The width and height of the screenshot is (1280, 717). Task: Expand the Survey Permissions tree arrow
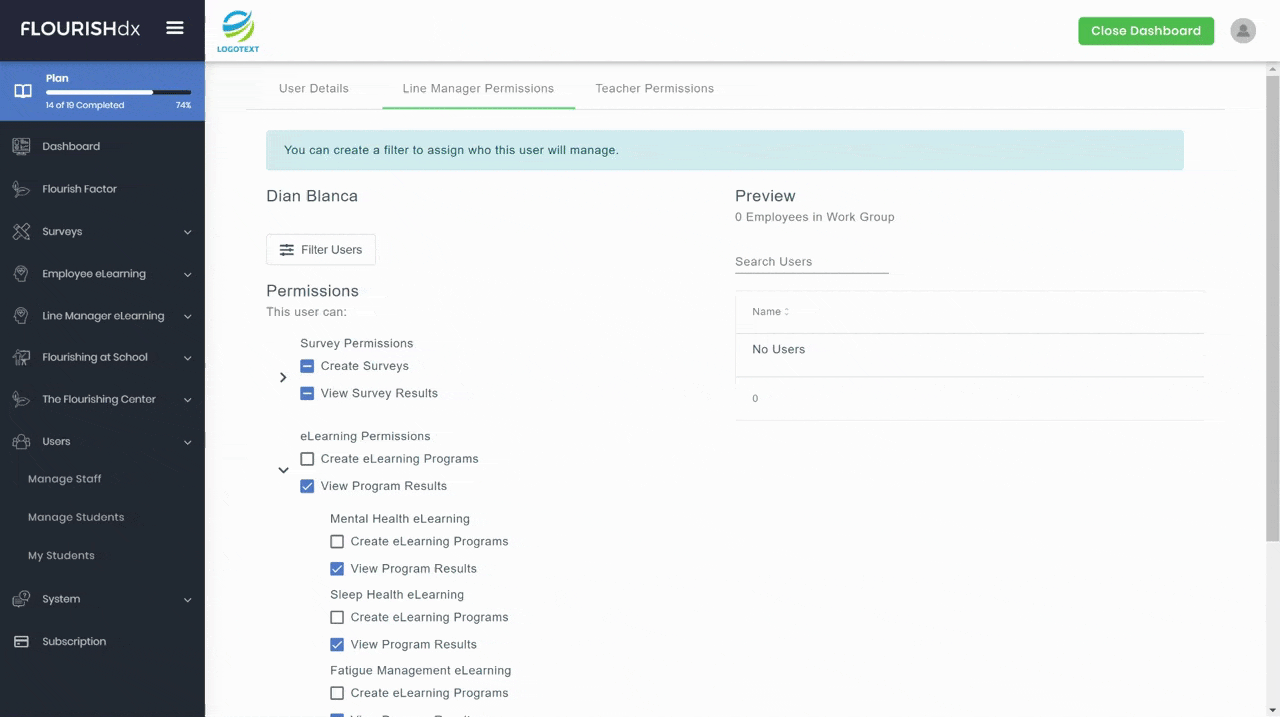point(283,377)
